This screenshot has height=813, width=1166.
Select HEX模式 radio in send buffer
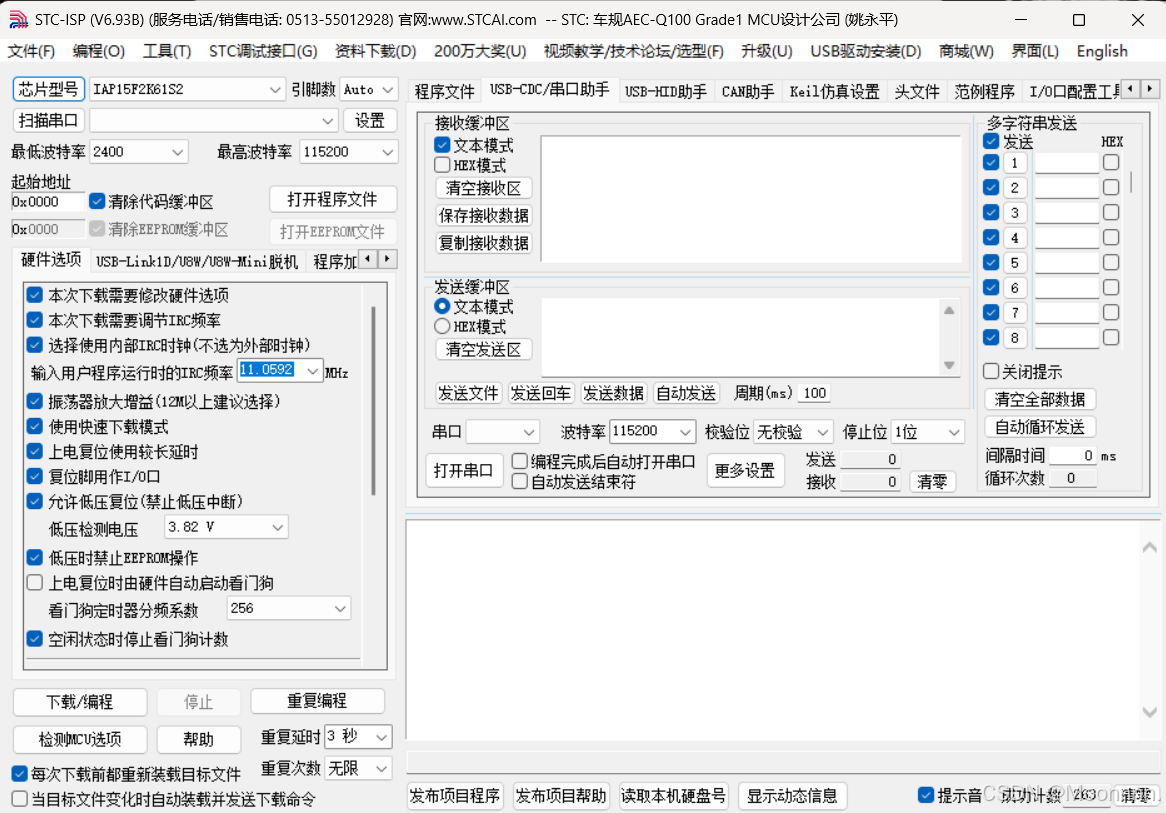coord(442,327)
